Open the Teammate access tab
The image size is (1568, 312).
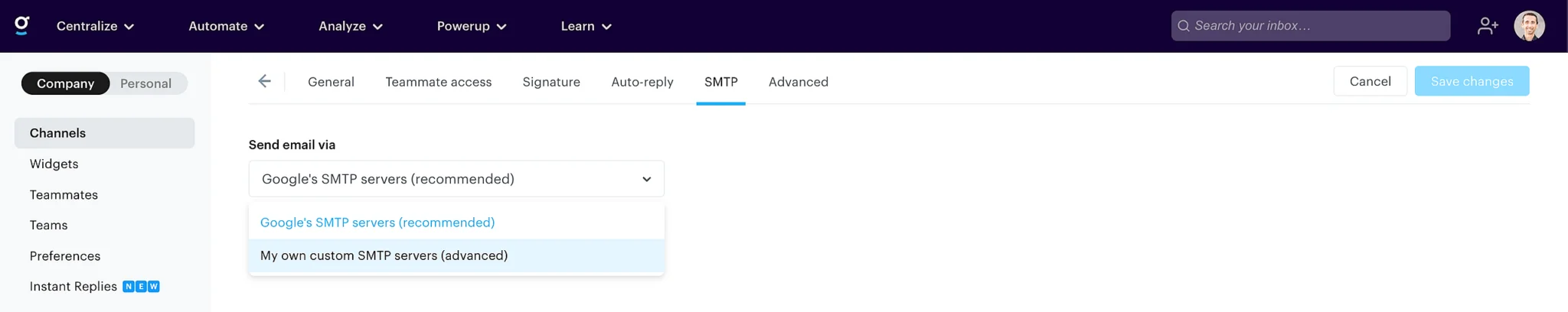point(439,82)
